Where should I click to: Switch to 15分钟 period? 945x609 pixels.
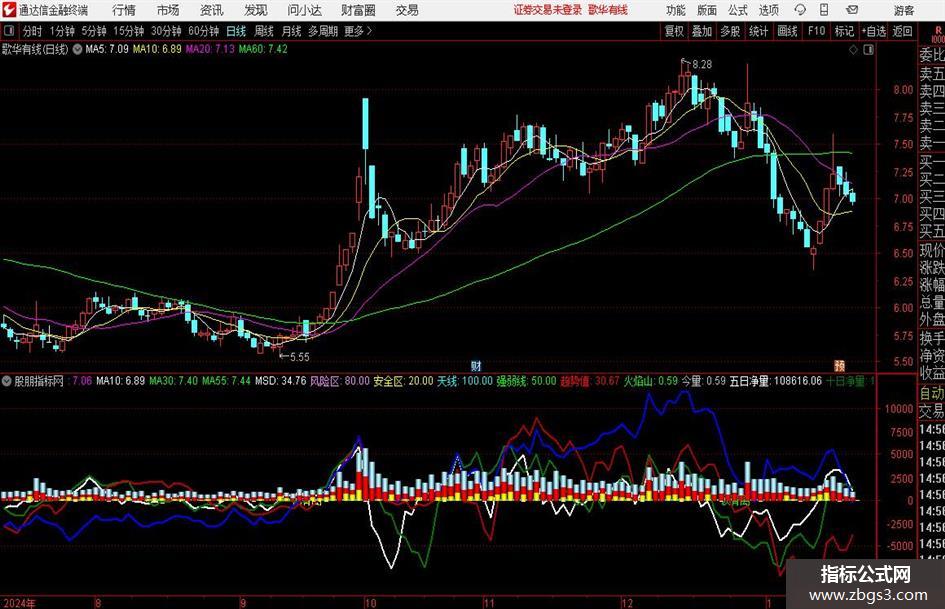click(129, 31)
